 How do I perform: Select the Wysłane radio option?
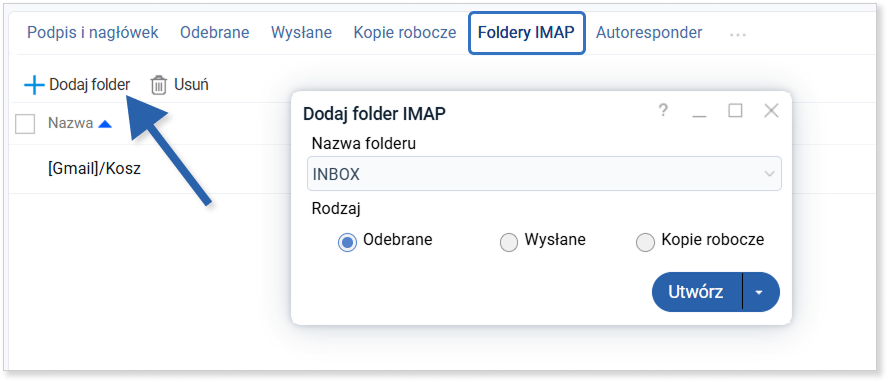(x=509, y=243)
